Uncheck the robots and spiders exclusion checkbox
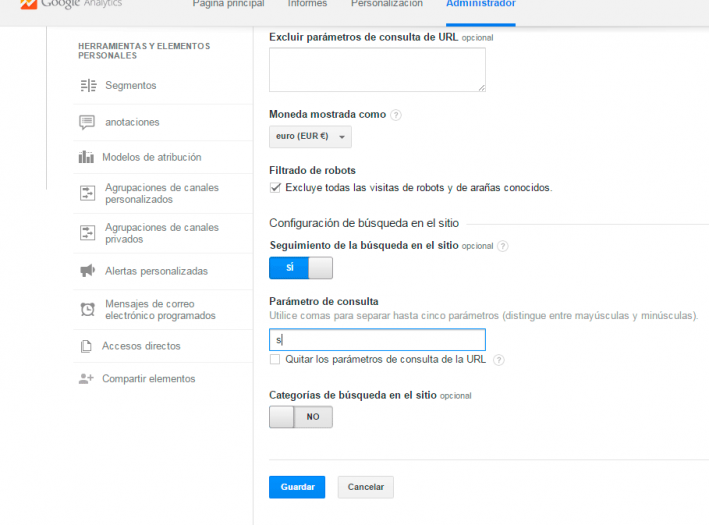The image size is (709, 525). [276, 187]
